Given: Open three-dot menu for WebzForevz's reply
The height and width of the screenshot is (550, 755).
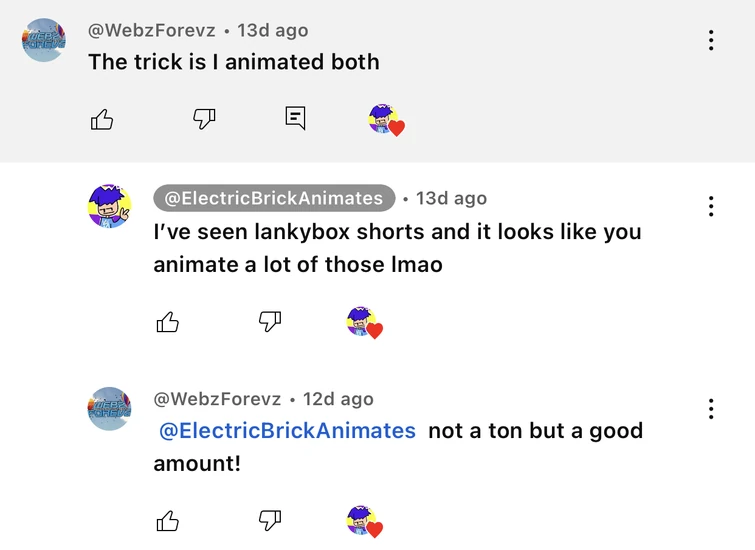Looking at the screenshot, I should tap(711, 408).
